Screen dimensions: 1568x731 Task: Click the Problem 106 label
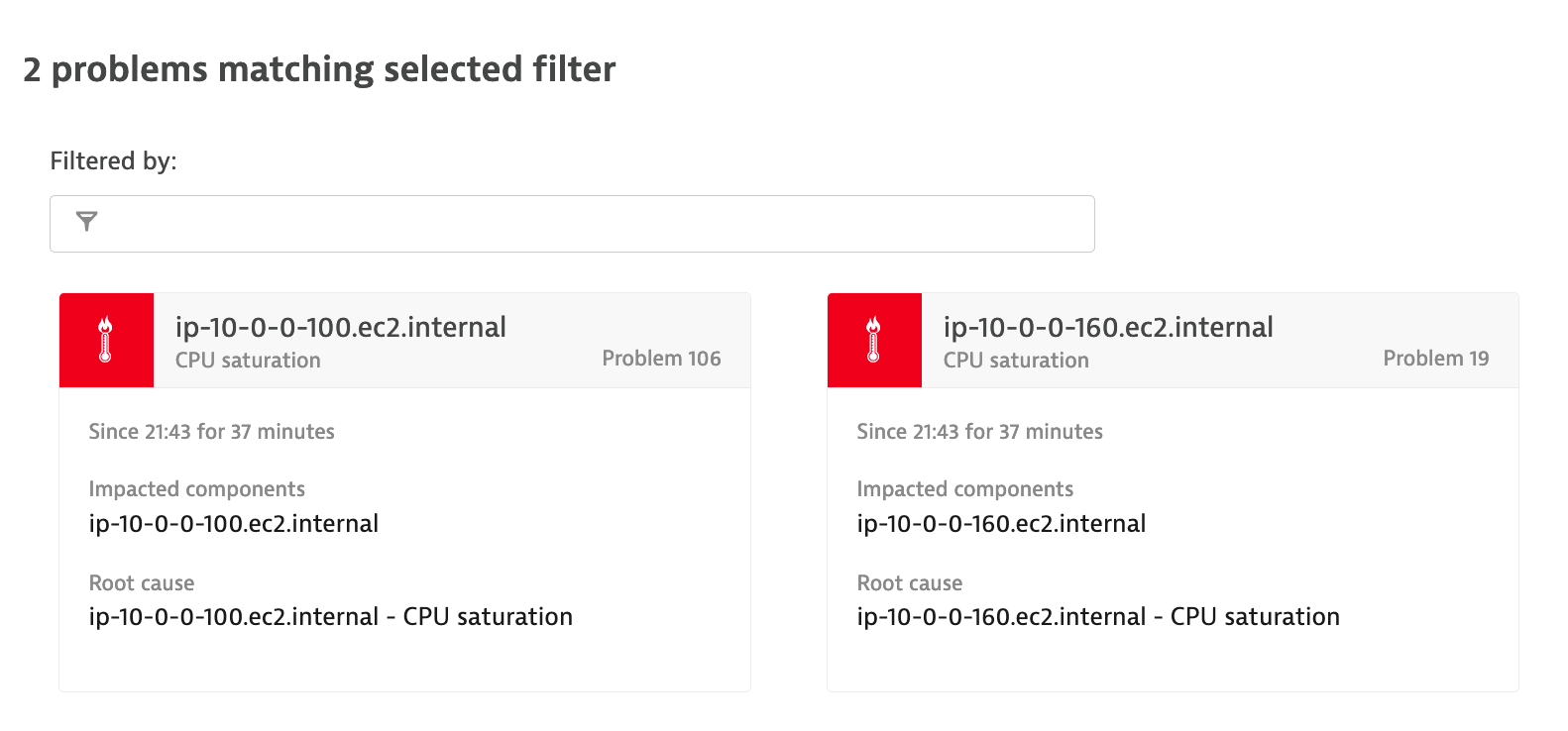pyautogui.click(x=661, y=359)
